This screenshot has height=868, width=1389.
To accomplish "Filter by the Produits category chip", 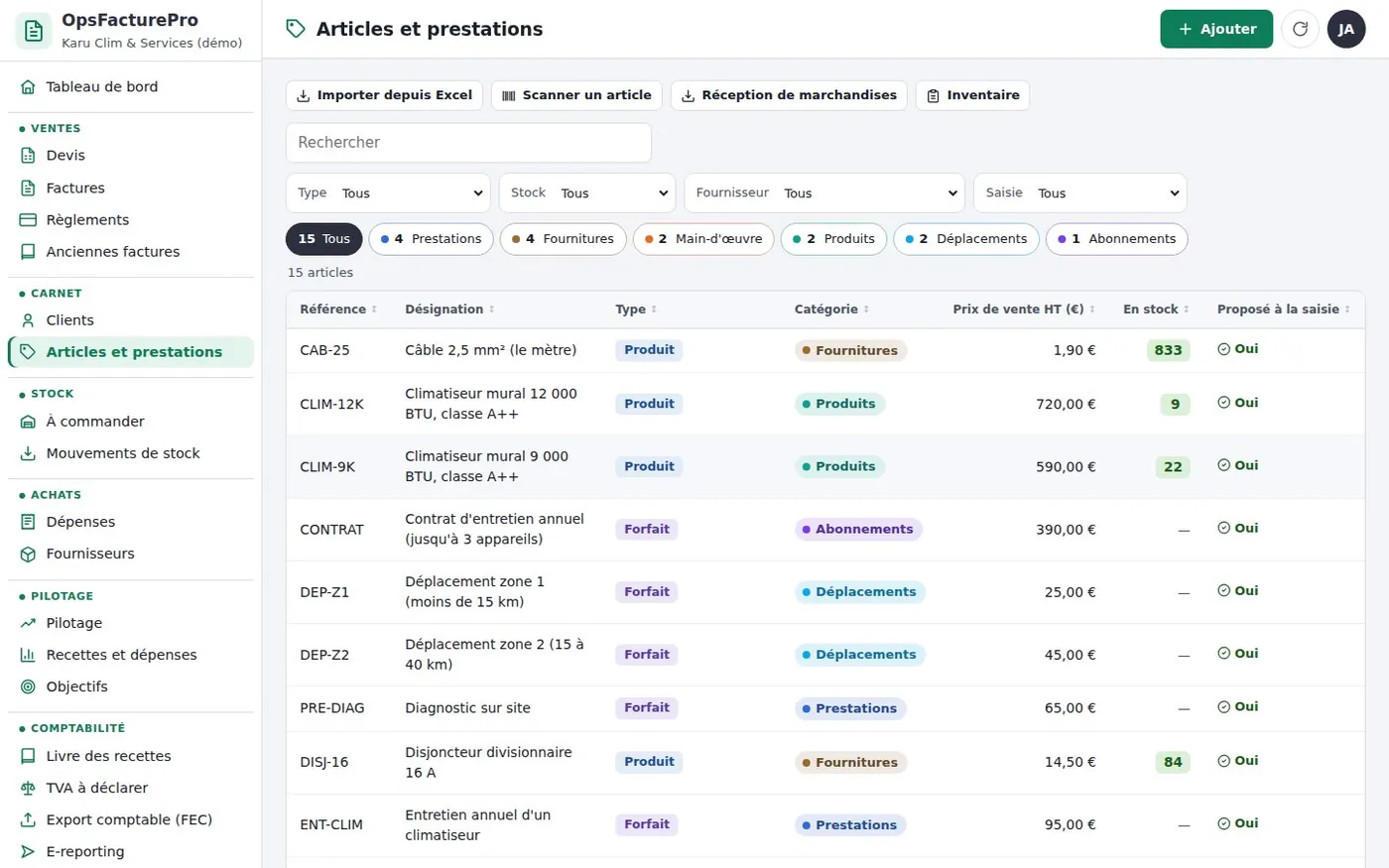I will [833, 239].
